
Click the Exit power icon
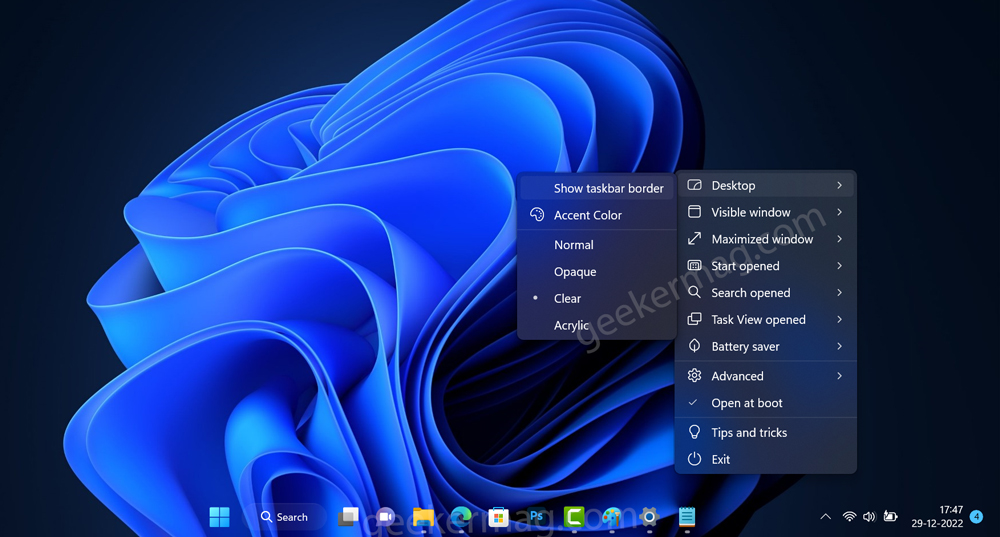(x=695, y=459)
